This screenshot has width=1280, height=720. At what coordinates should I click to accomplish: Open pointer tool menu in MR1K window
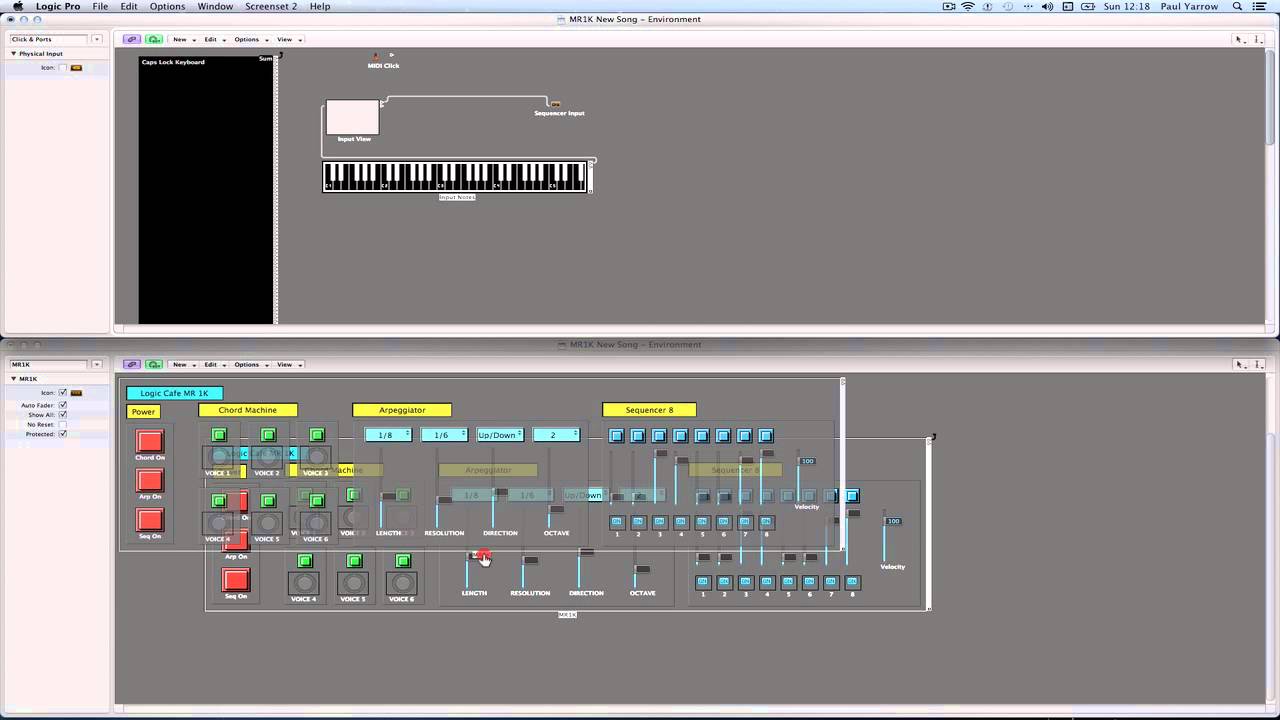point(1241,364)
